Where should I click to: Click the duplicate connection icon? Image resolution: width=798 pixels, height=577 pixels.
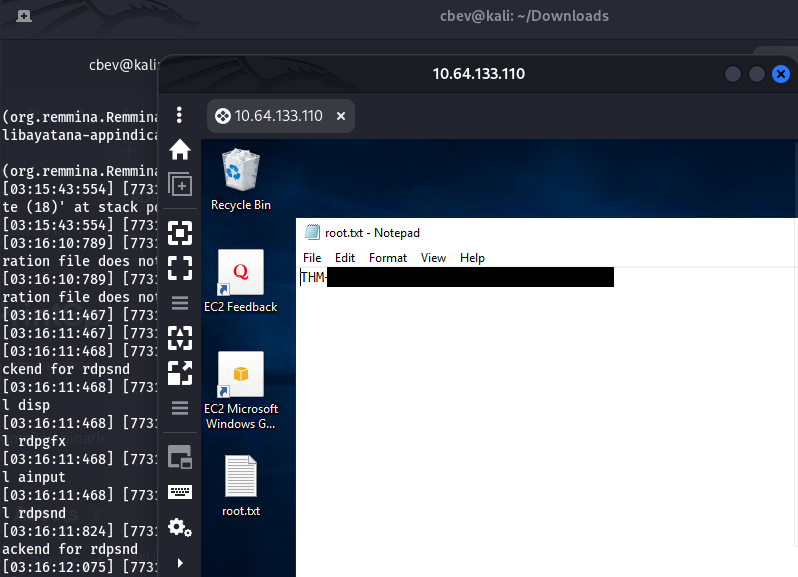coord(180,184)
